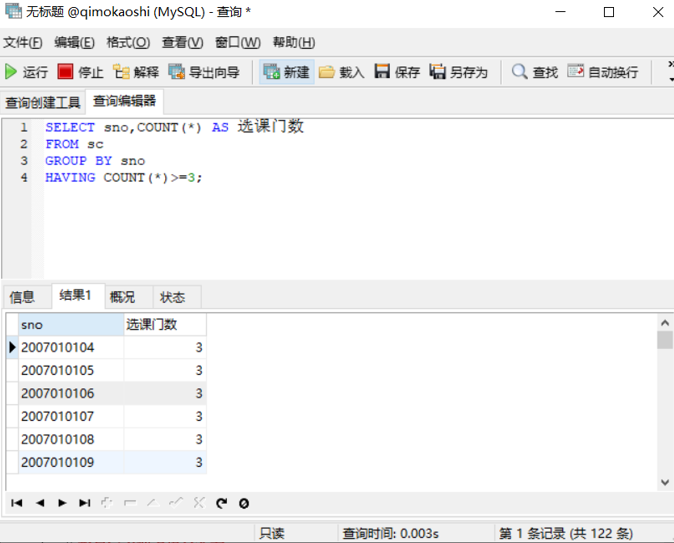The image size is (674, 543).
Task: Click the apply changes checkmark icon
Action: coord(176,502)
